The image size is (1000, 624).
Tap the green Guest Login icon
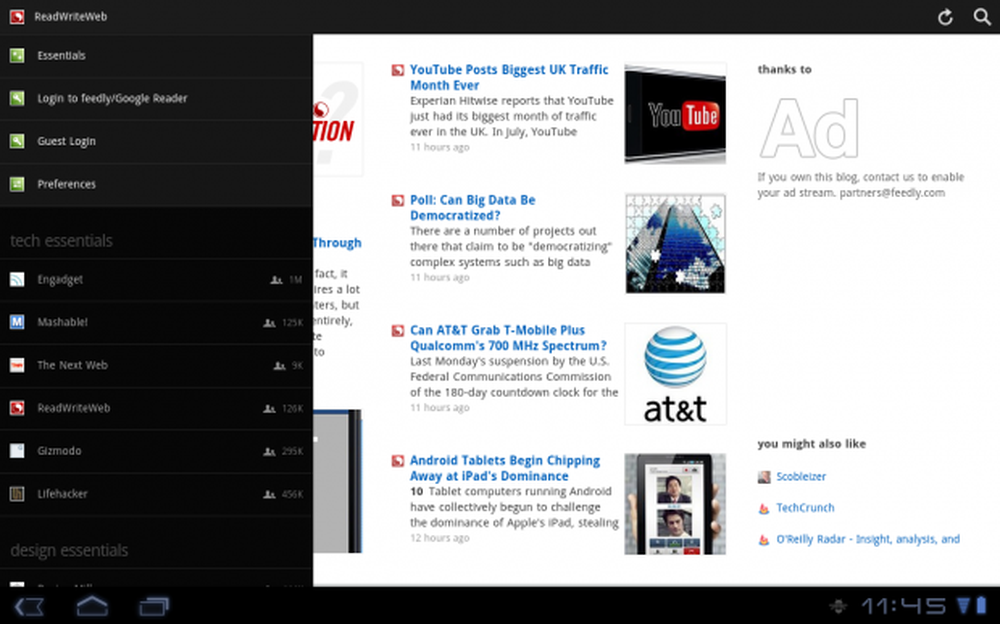coord(17,141)
